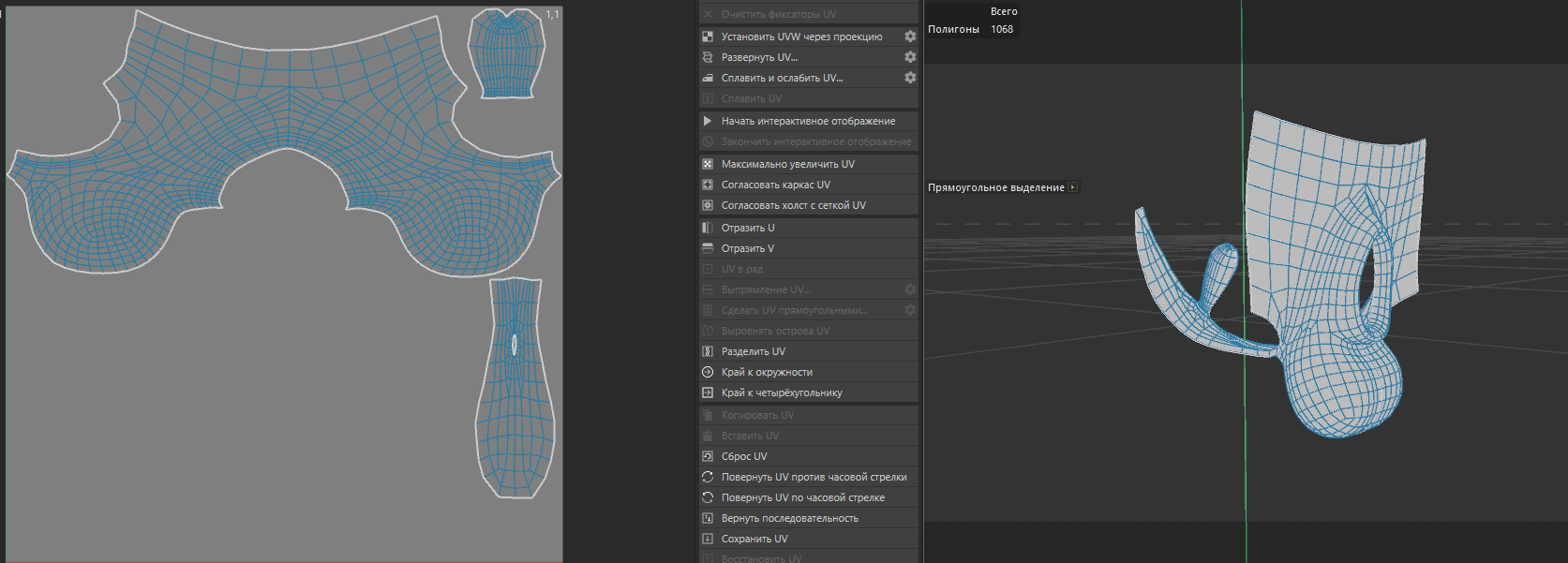Click the Сохранить UV command
This screenshot has width=1568, height=563.
point(808,539)
